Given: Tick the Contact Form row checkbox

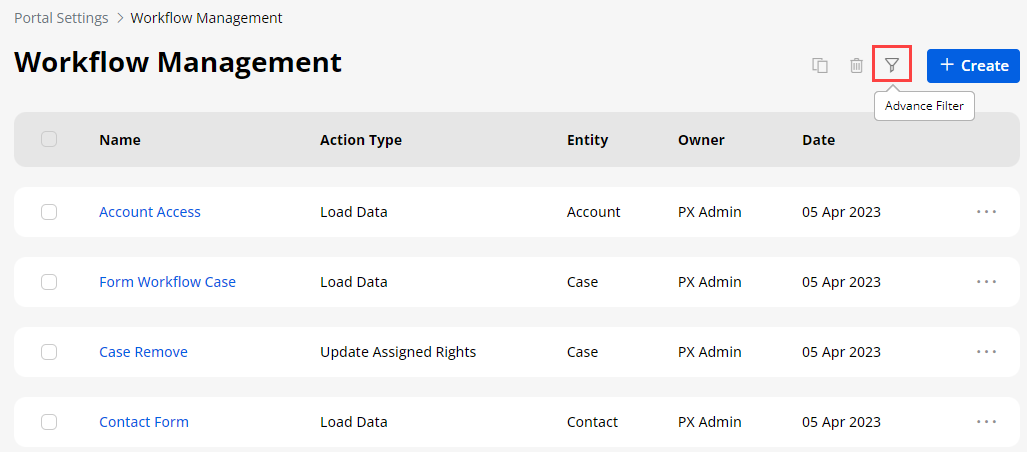Looking at the screenshot, I should coord(49,422).
